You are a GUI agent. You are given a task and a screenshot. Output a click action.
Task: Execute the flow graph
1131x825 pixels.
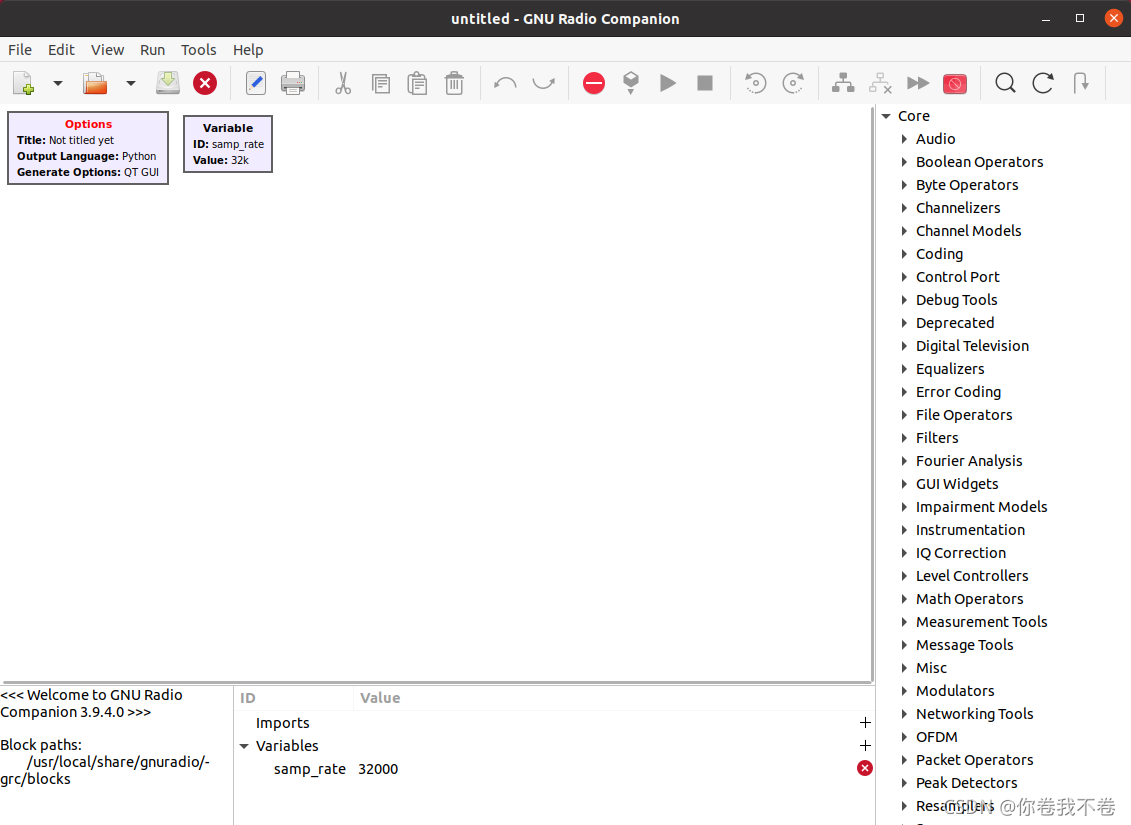(668, 84)
